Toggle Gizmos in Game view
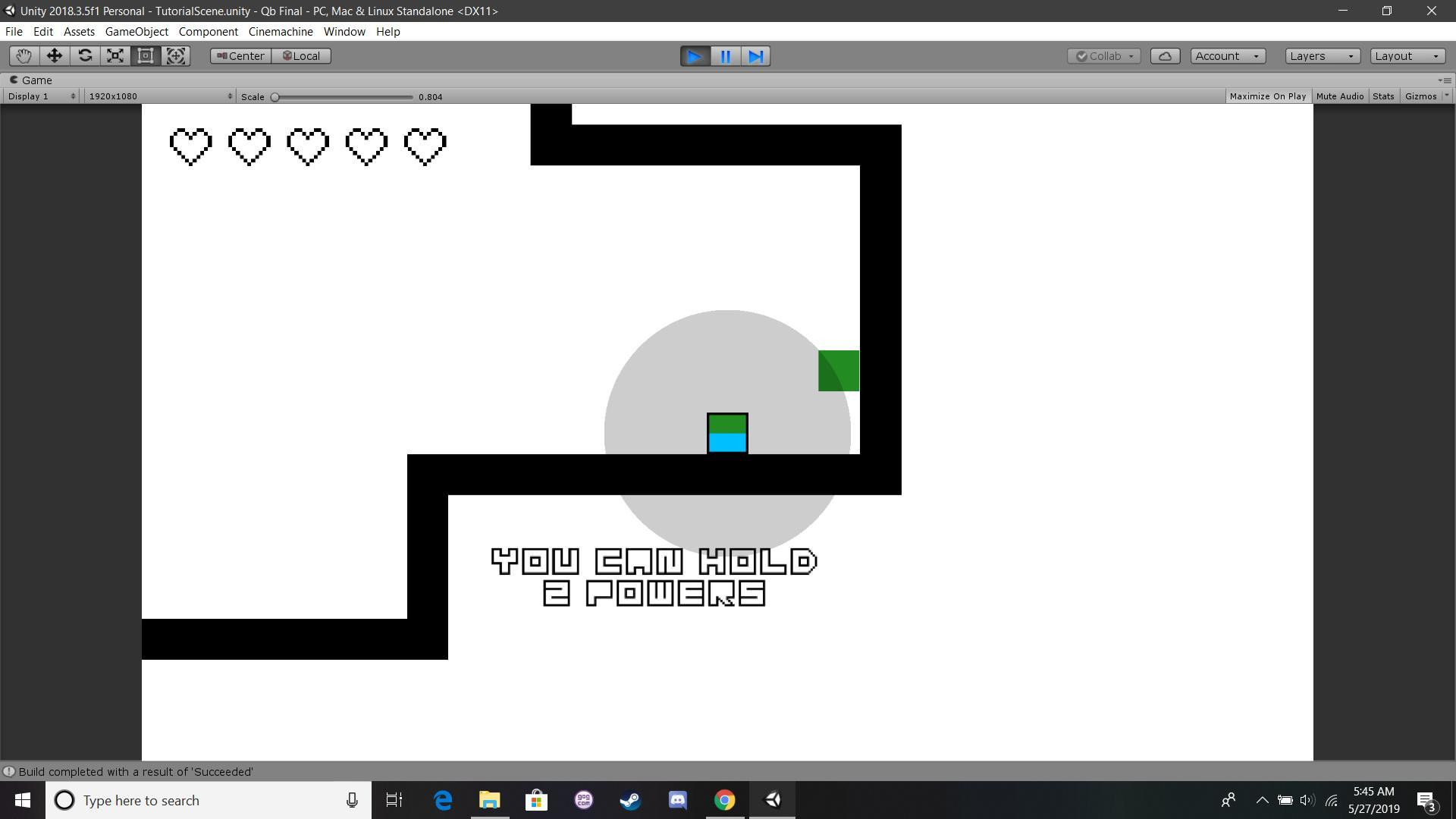This screenshot has width=1456, height=819. point(1420,96)
